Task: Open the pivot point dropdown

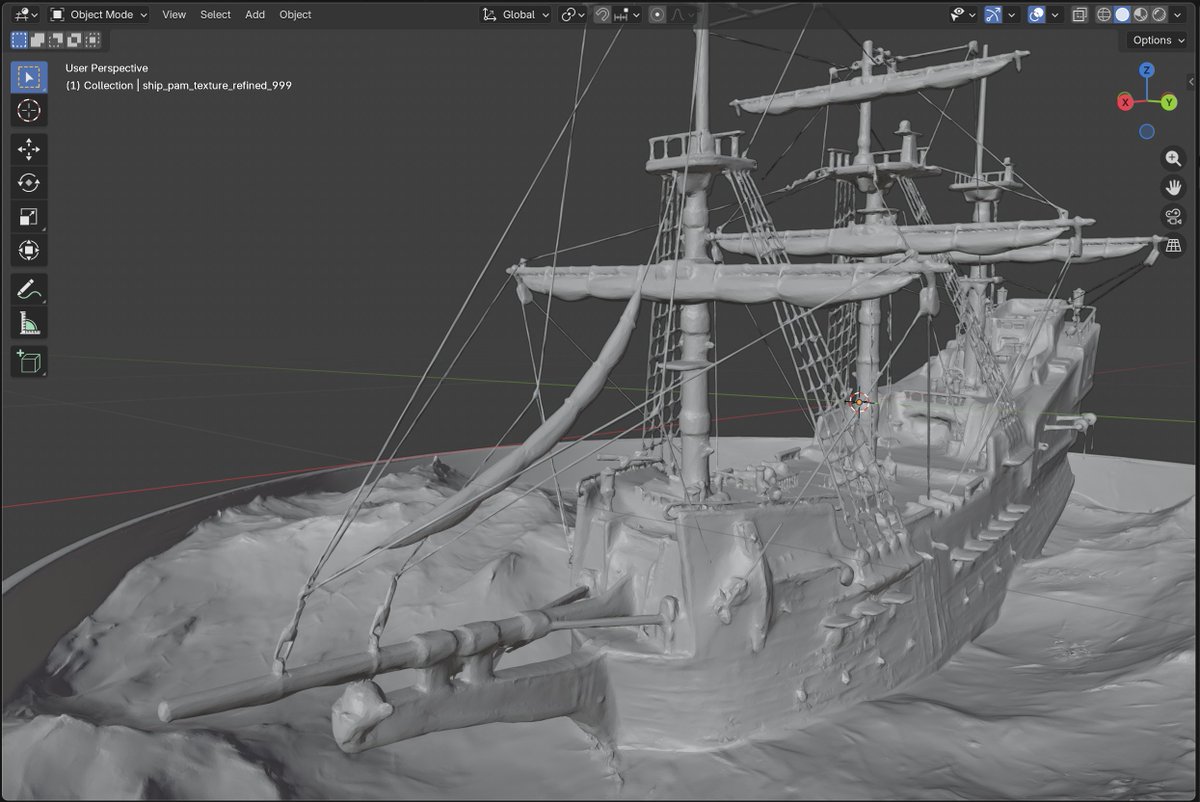Action: pos(574,15)
